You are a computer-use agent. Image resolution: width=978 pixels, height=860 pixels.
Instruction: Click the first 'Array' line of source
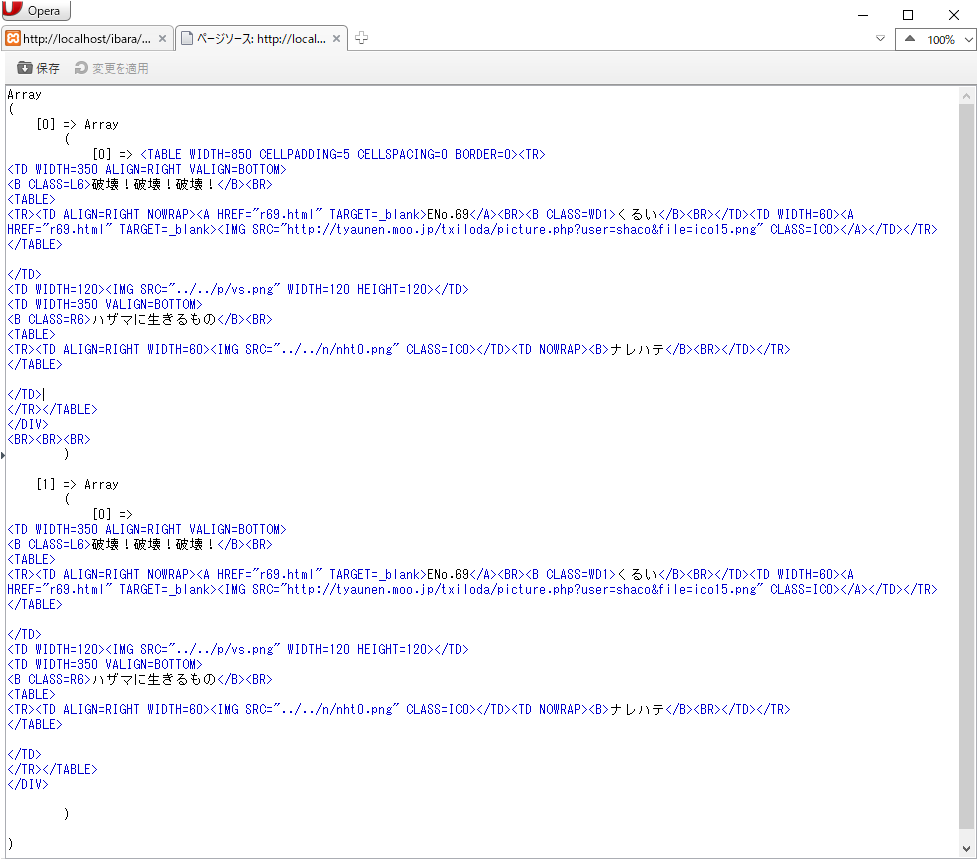point(24,95)
